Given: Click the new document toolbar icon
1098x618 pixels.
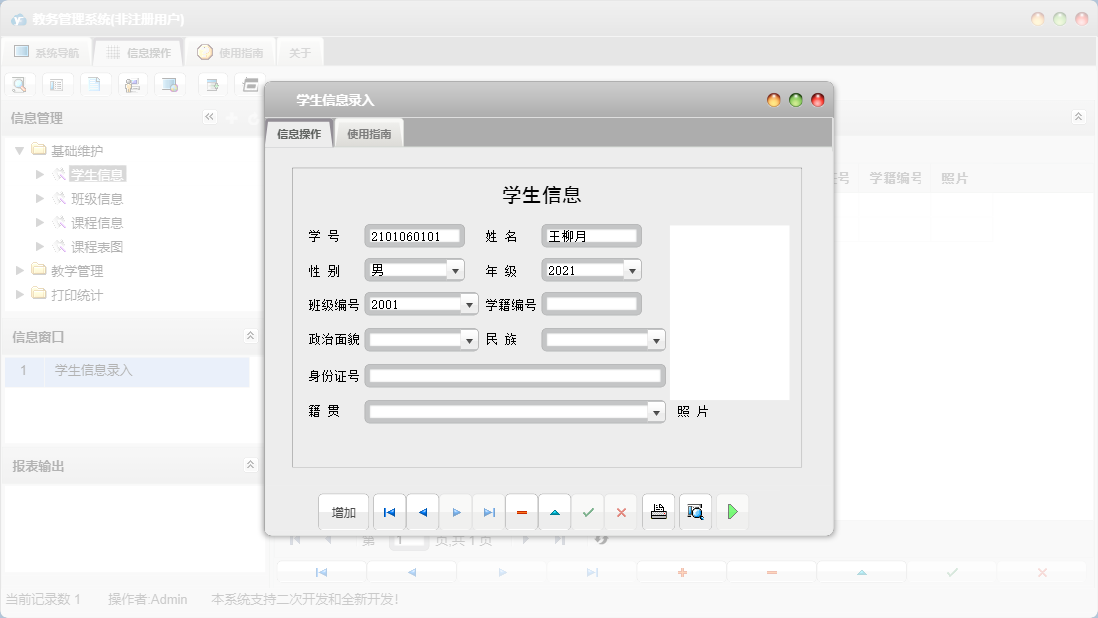Looking at the screenshot, I should pyautogui.click(x=95, y=84).
